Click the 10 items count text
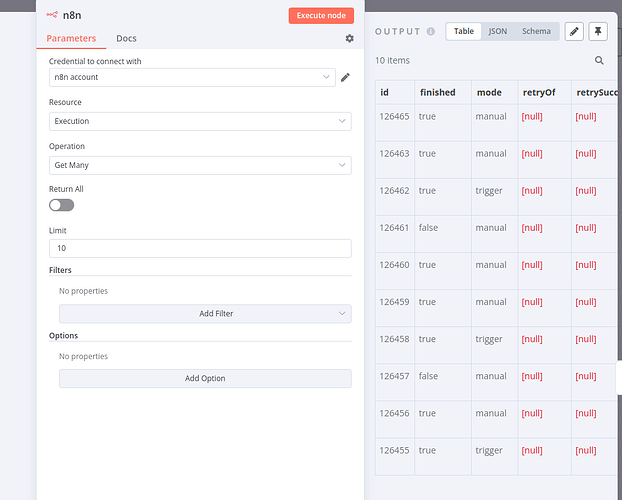The width and height of the screenshot is (622, 500). coord(392,60)
